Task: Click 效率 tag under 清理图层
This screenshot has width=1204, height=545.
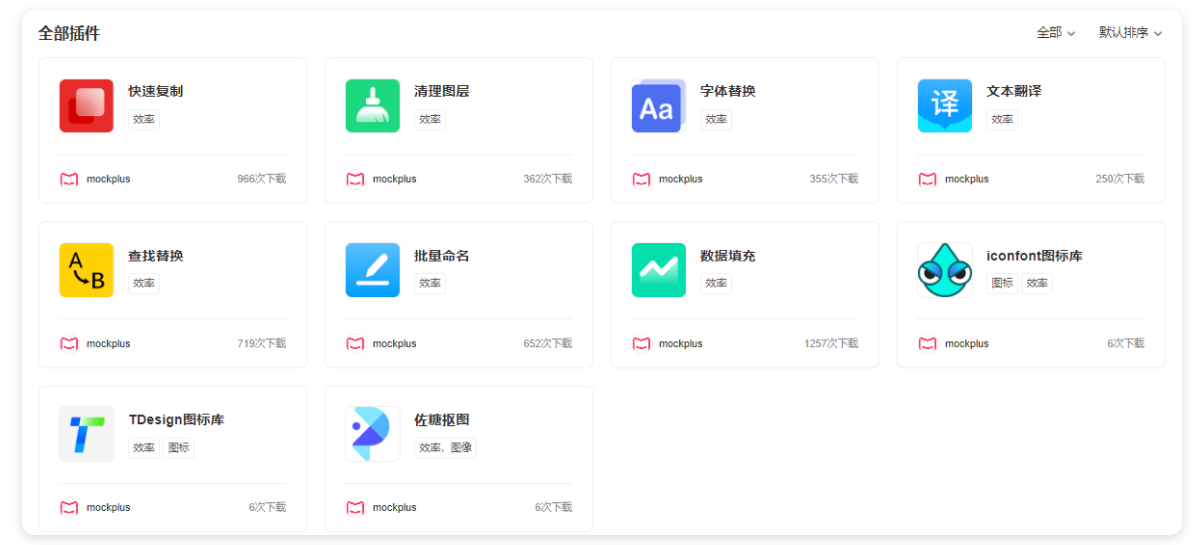Action: pyautogui.click(x=430, y=119)
